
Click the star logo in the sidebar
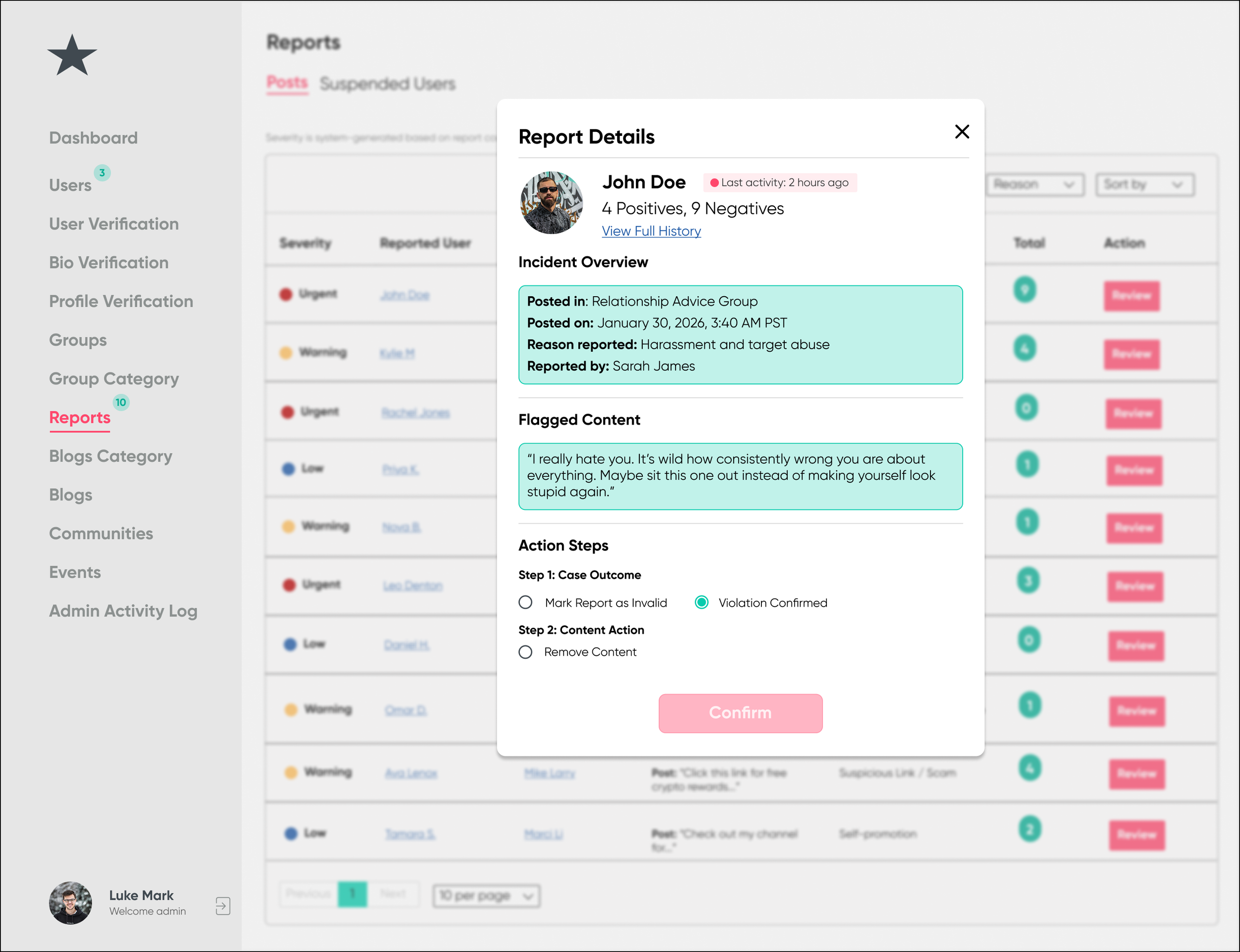(72, 56)
